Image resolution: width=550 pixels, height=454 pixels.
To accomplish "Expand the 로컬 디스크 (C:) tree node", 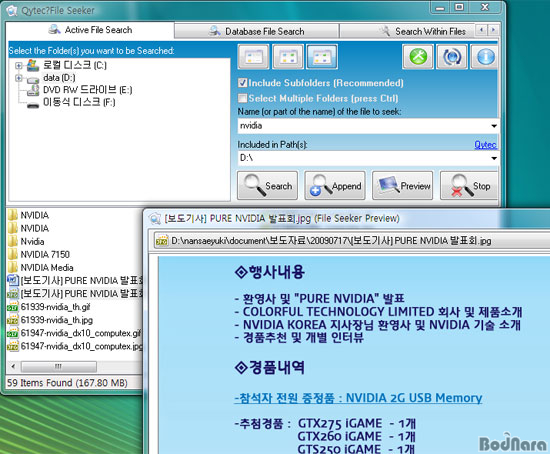I will coord(19,66).
